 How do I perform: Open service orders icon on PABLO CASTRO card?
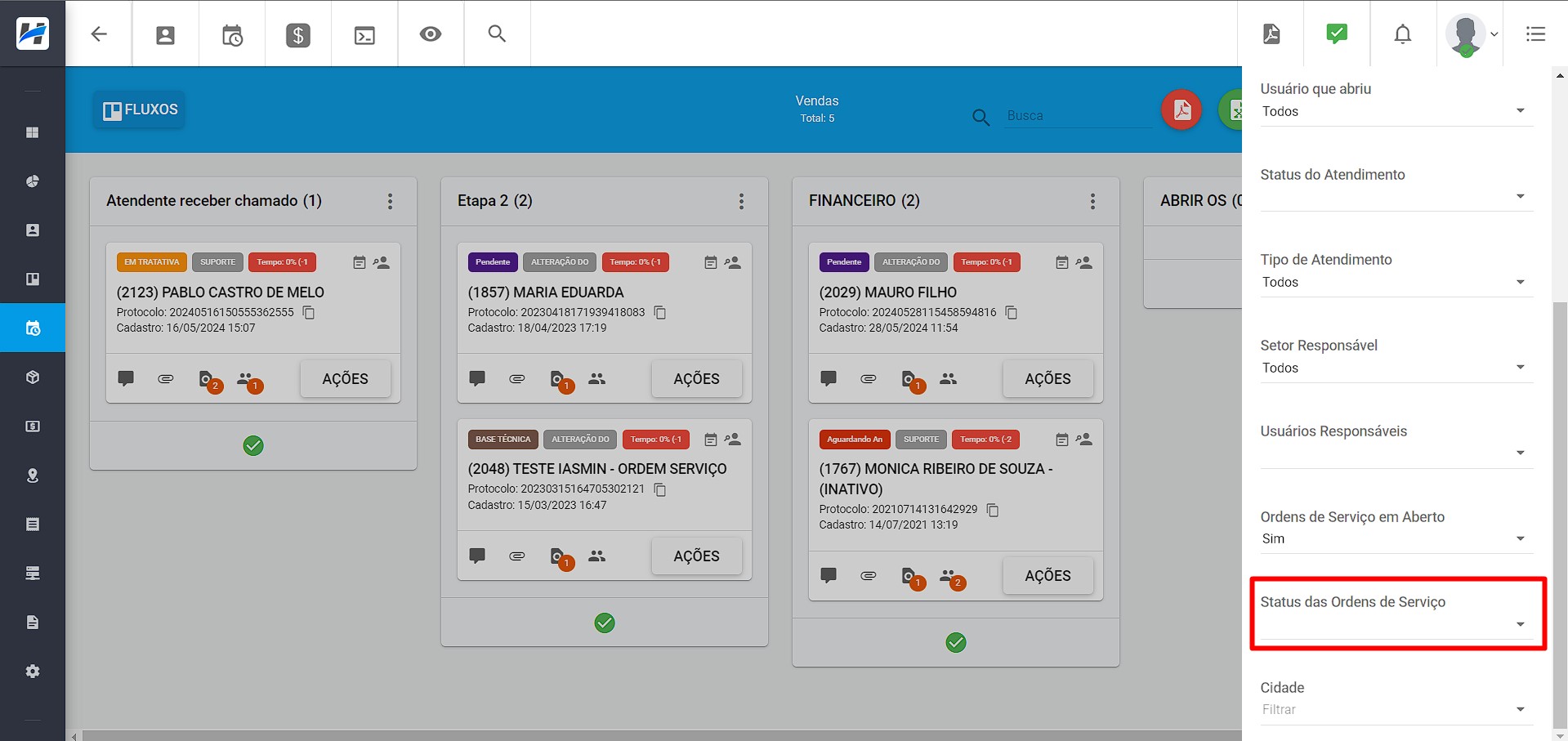coord(209,380)
